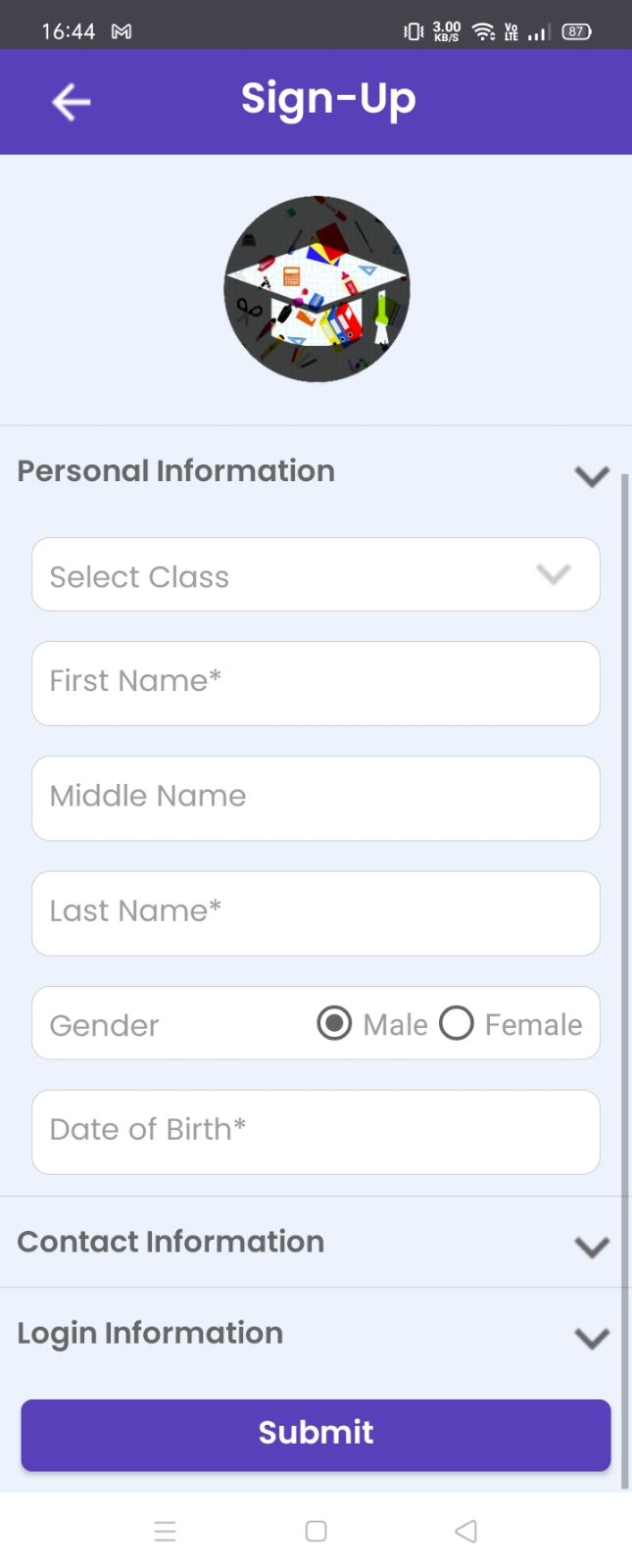Tap the Gmail notification icon
Image resolution: width=632 pixels, height=1568 pixels.
(122, 31)
